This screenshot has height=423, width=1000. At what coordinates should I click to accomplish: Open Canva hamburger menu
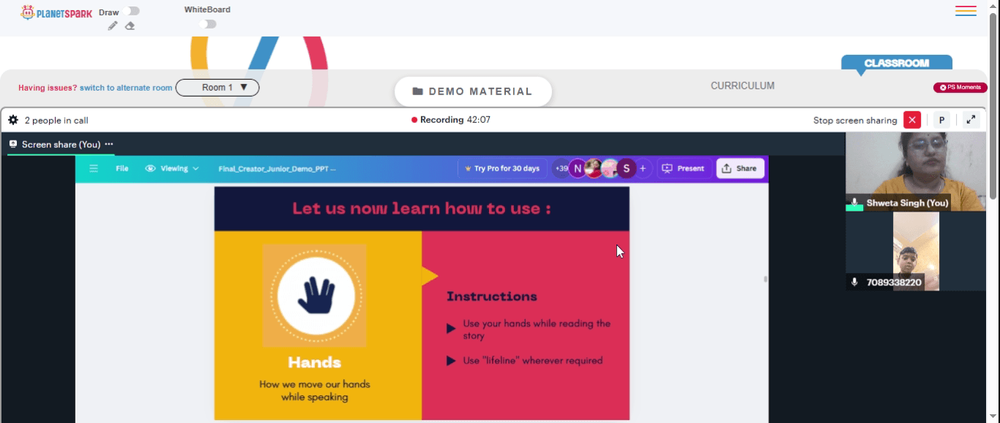(x=94, y=168)
